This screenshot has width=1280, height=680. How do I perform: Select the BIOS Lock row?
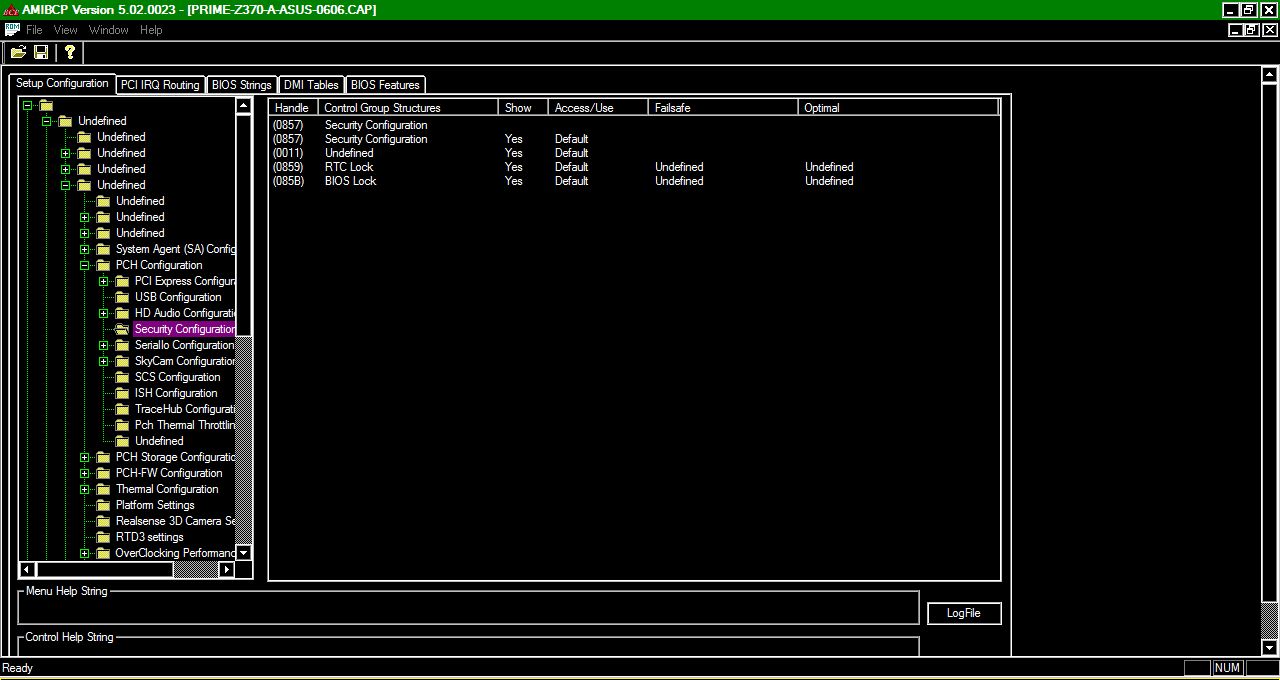(634, 181)
